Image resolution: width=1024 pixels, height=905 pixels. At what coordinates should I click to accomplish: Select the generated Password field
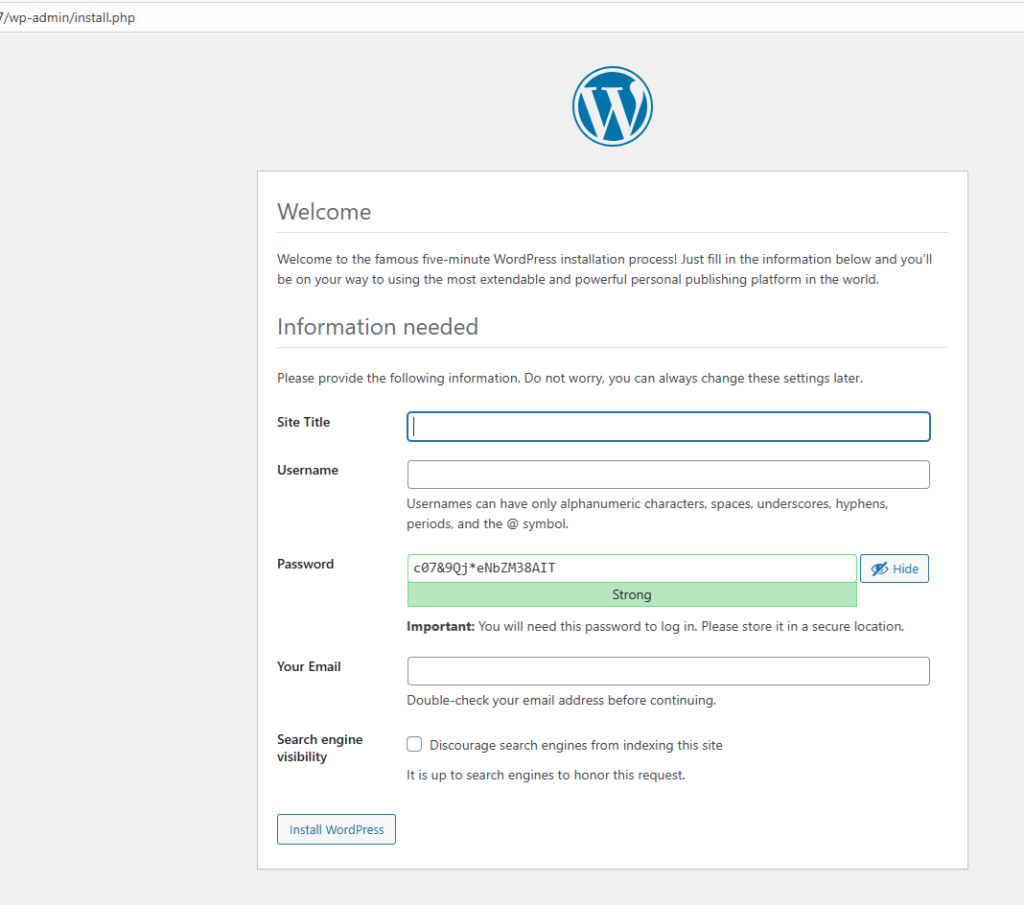[631, 569]
